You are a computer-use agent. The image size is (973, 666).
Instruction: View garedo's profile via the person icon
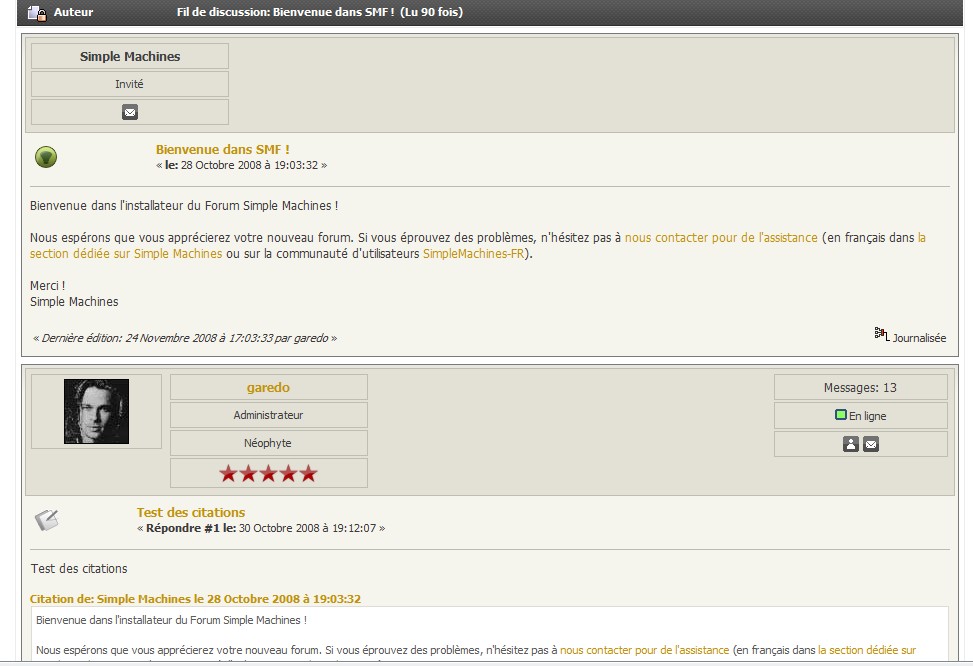pyautogui.click(x=851, y=444)
